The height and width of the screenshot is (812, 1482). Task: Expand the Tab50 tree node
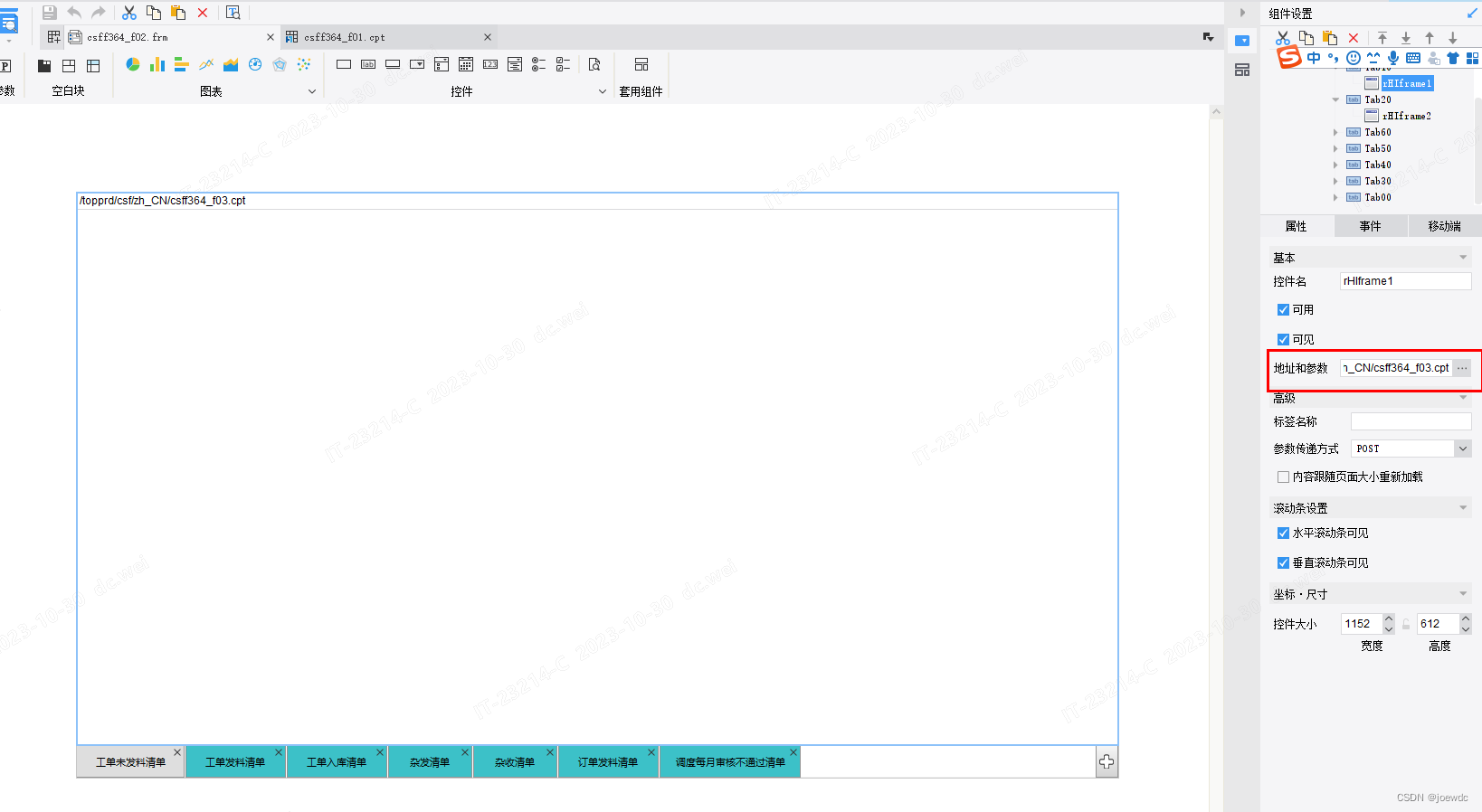tap(1335, 148)
